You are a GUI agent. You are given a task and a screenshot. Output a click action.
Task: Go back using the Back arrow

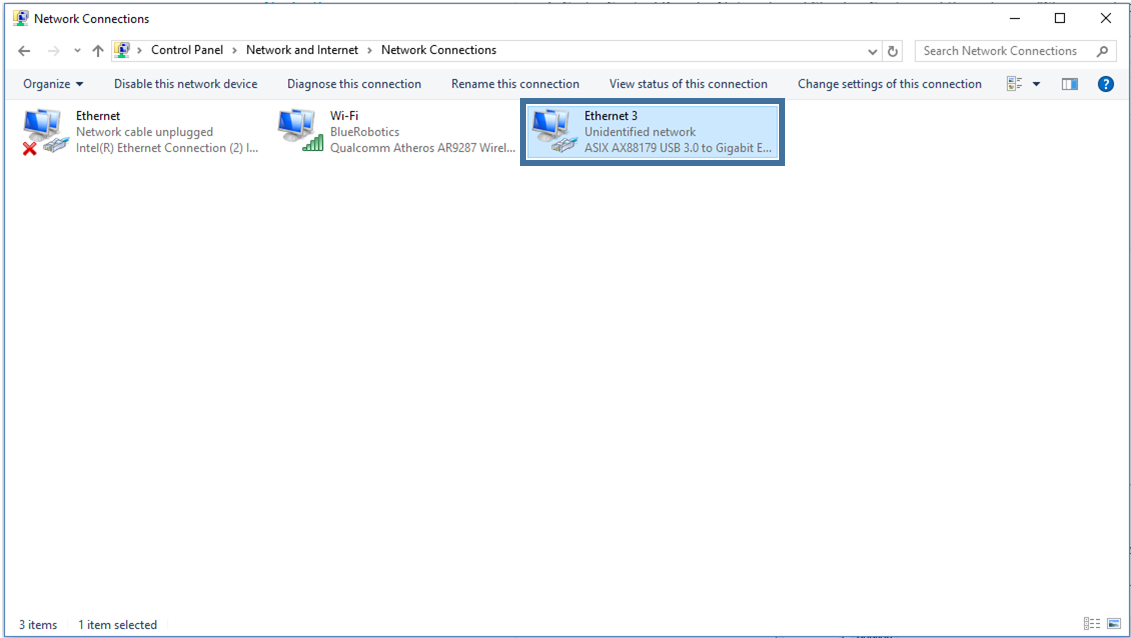pos(24,50)
